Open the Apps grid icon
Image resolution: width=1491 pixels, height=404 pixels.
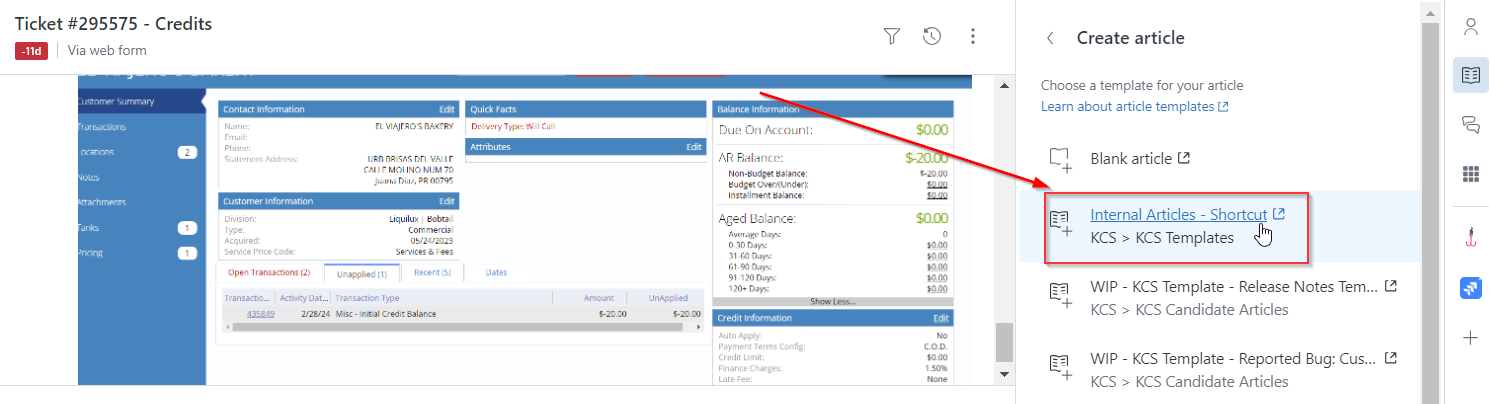pyautogui.click(x=1470, y=174)
